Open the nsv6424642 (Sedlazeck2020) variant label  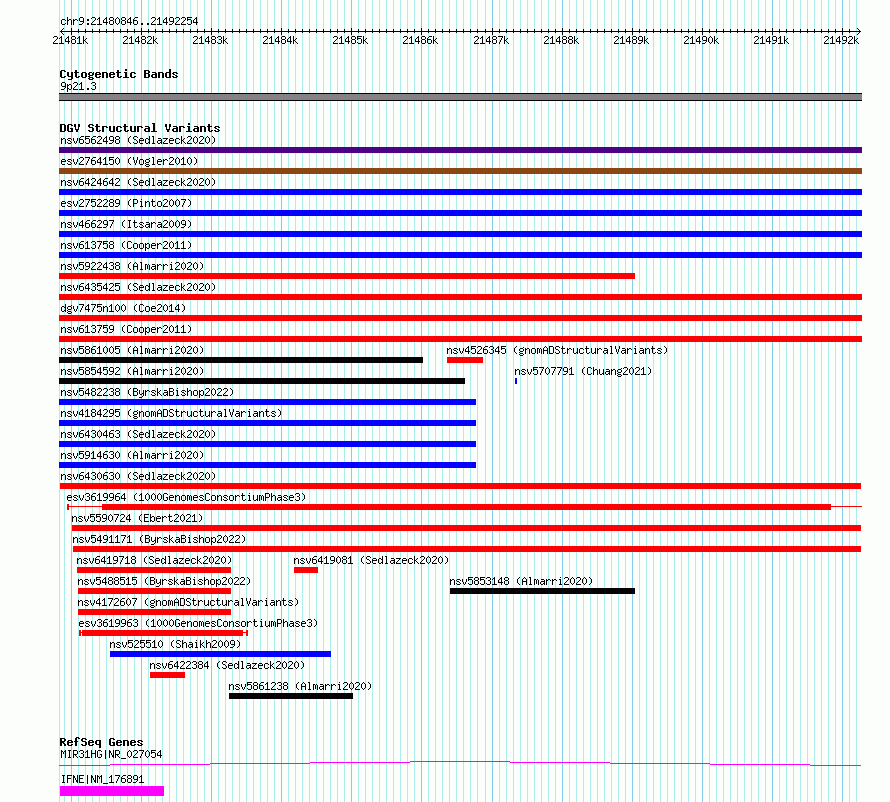[x=138, y=182]
